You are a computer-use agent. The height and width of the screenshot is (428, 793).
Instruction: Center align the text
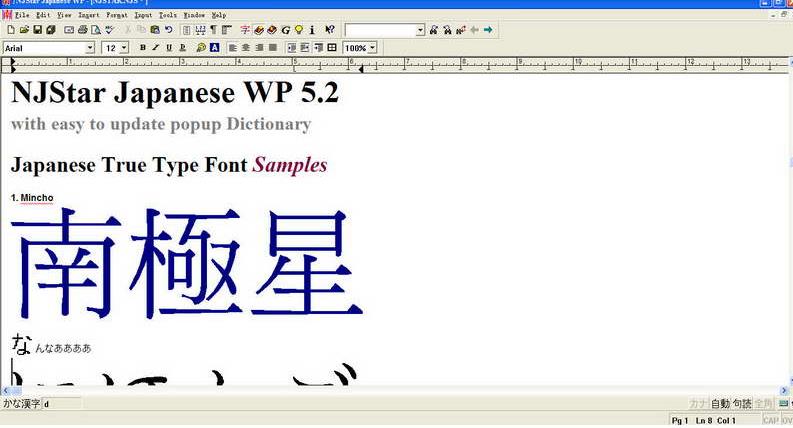[246, 48]
